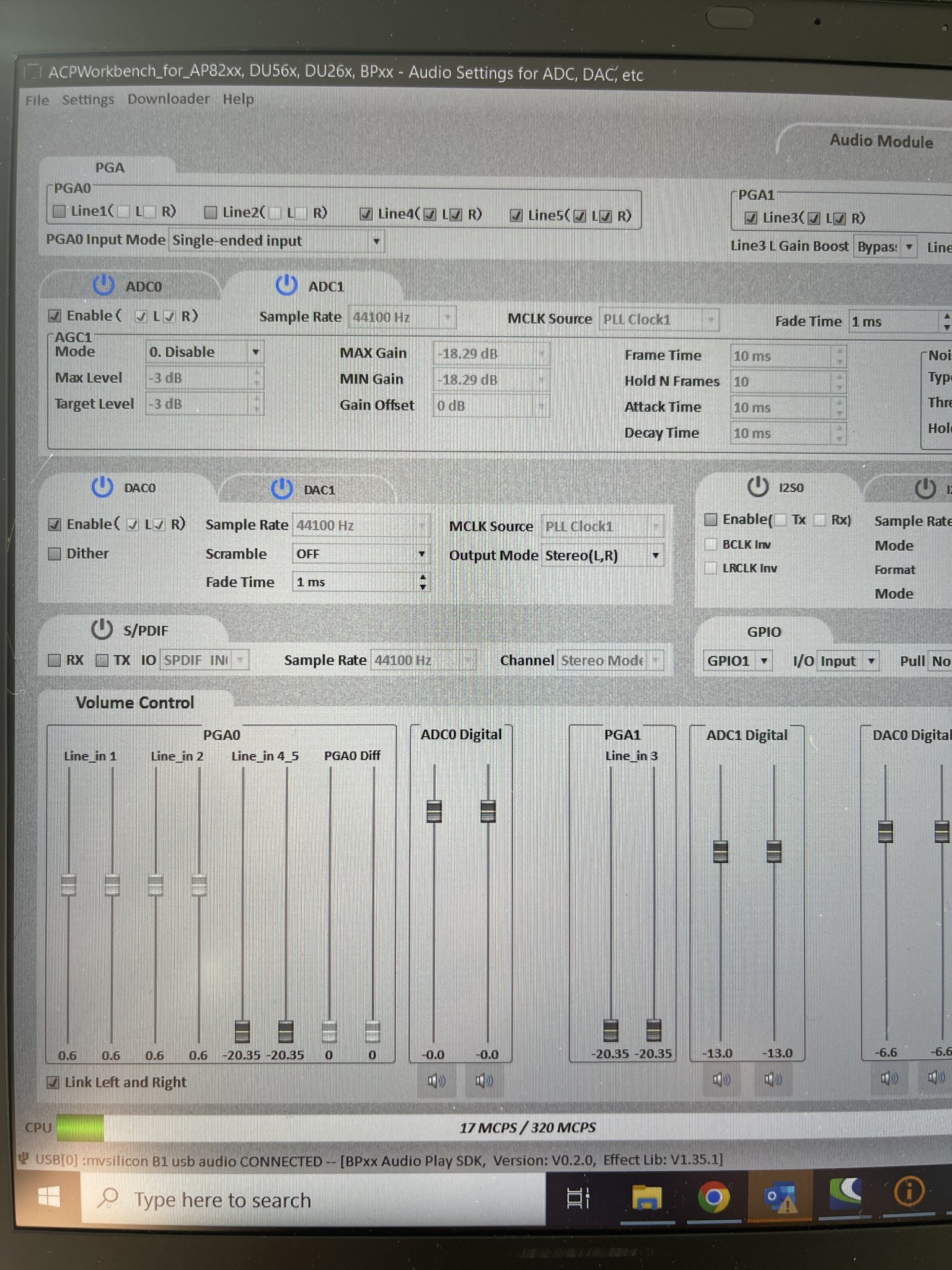Adjust DAC Fade Time stepper arrows
Image resolution: width=952 pixels, height=1270 pixels.
[423, 582]
